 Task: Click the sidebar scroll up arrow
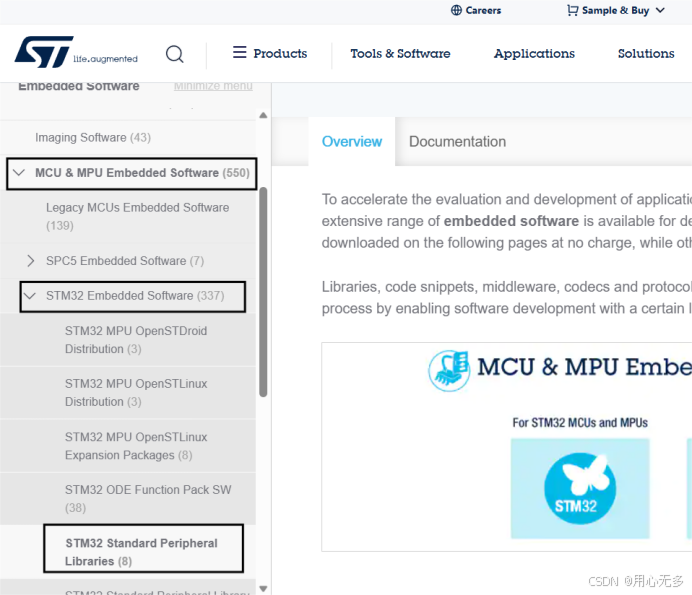[263, 115]
